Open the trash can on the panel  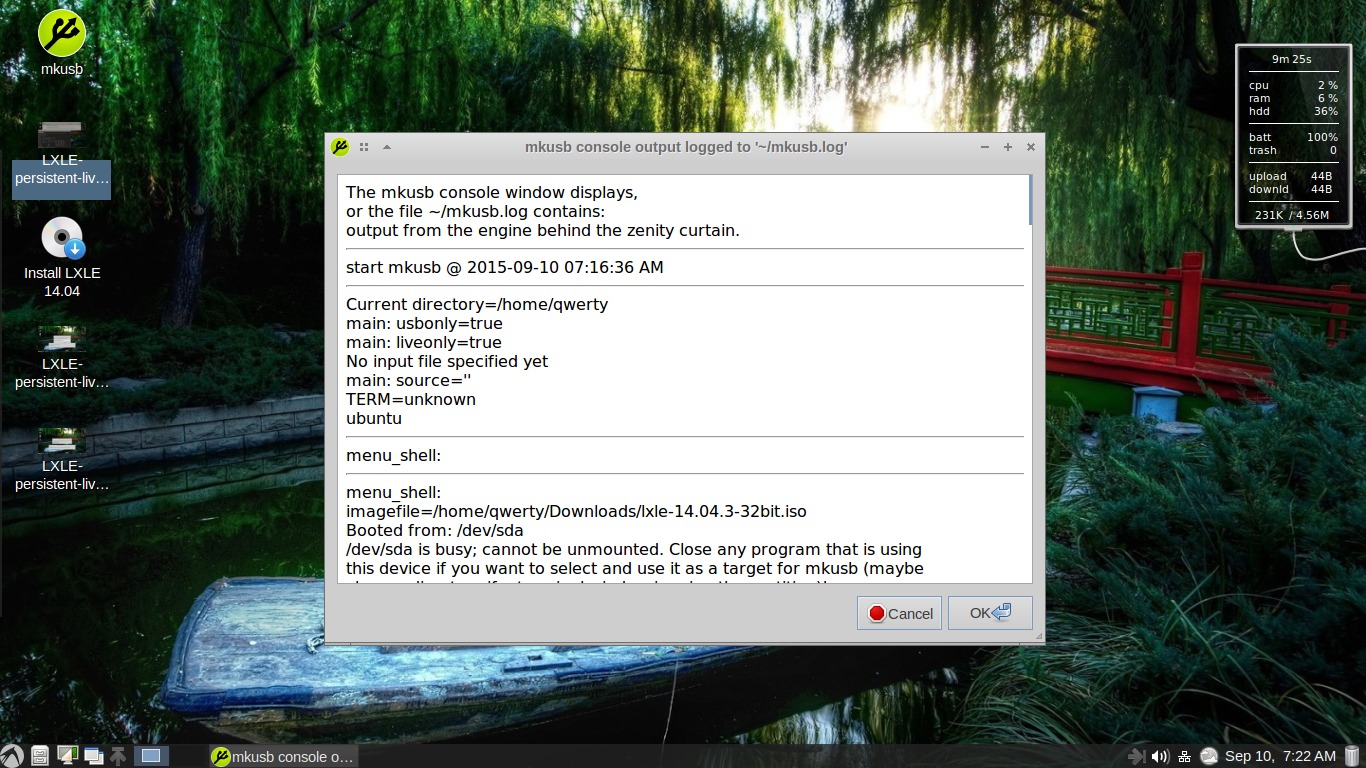pyautogui.click(x=1353, y=756)
